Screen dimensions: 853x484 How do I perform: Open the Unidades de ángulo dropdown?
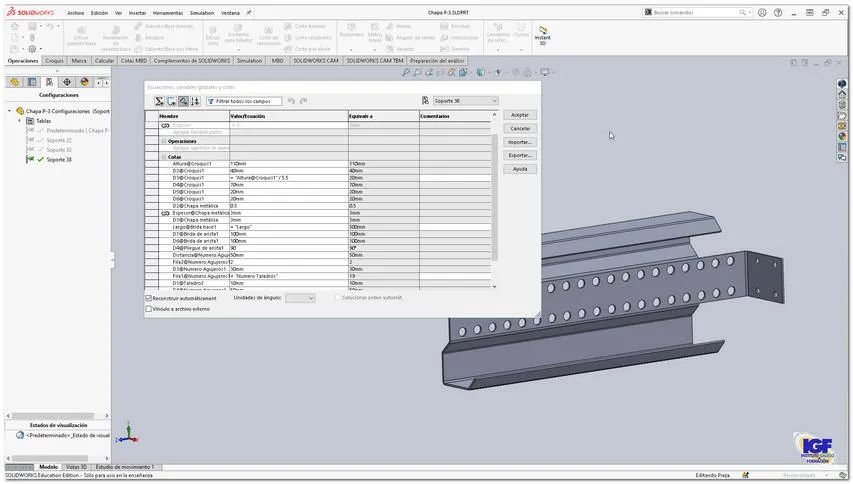[300, 298]
